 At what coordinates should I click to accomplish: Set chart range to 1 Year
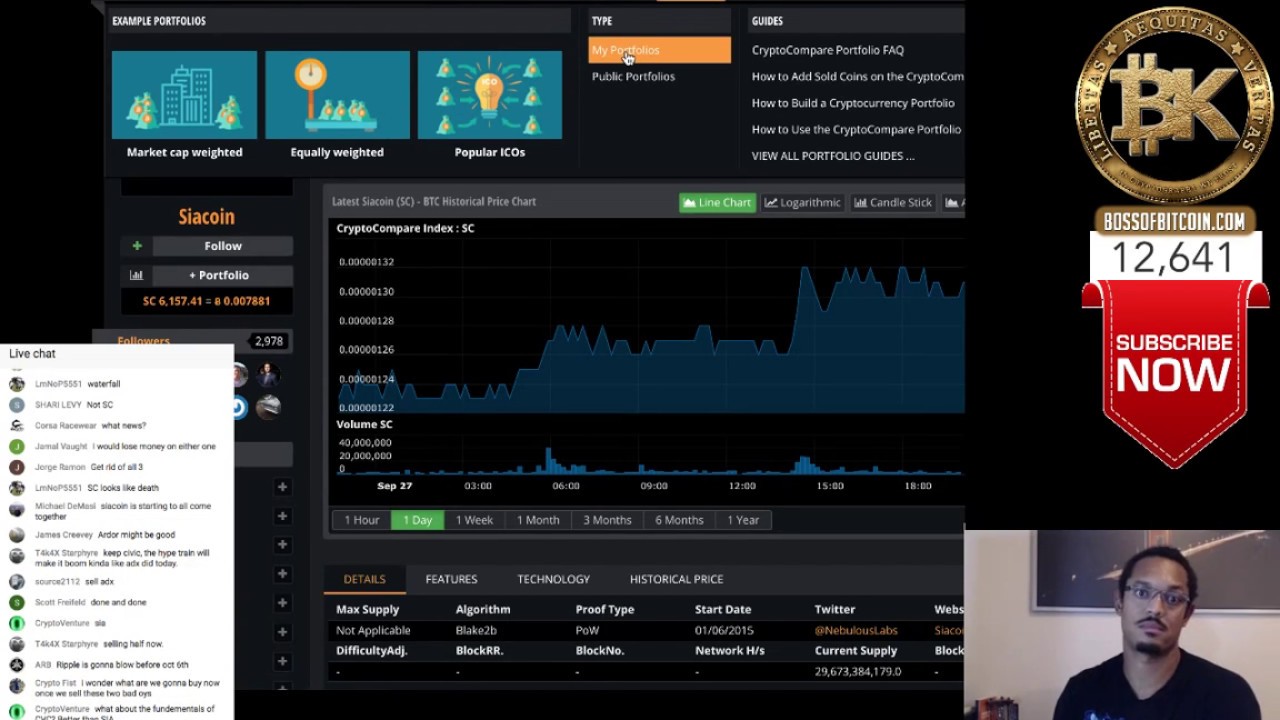click(x=743, y=520)
